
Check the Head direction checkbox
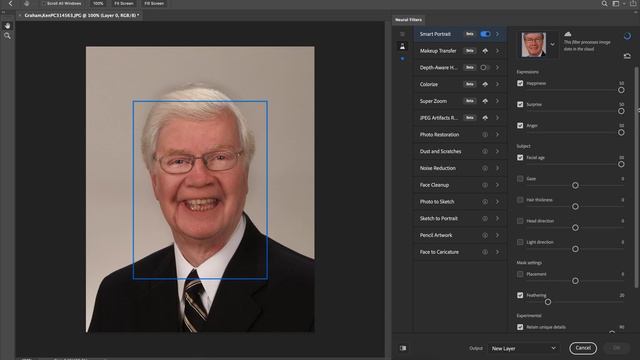pos(520,221)
